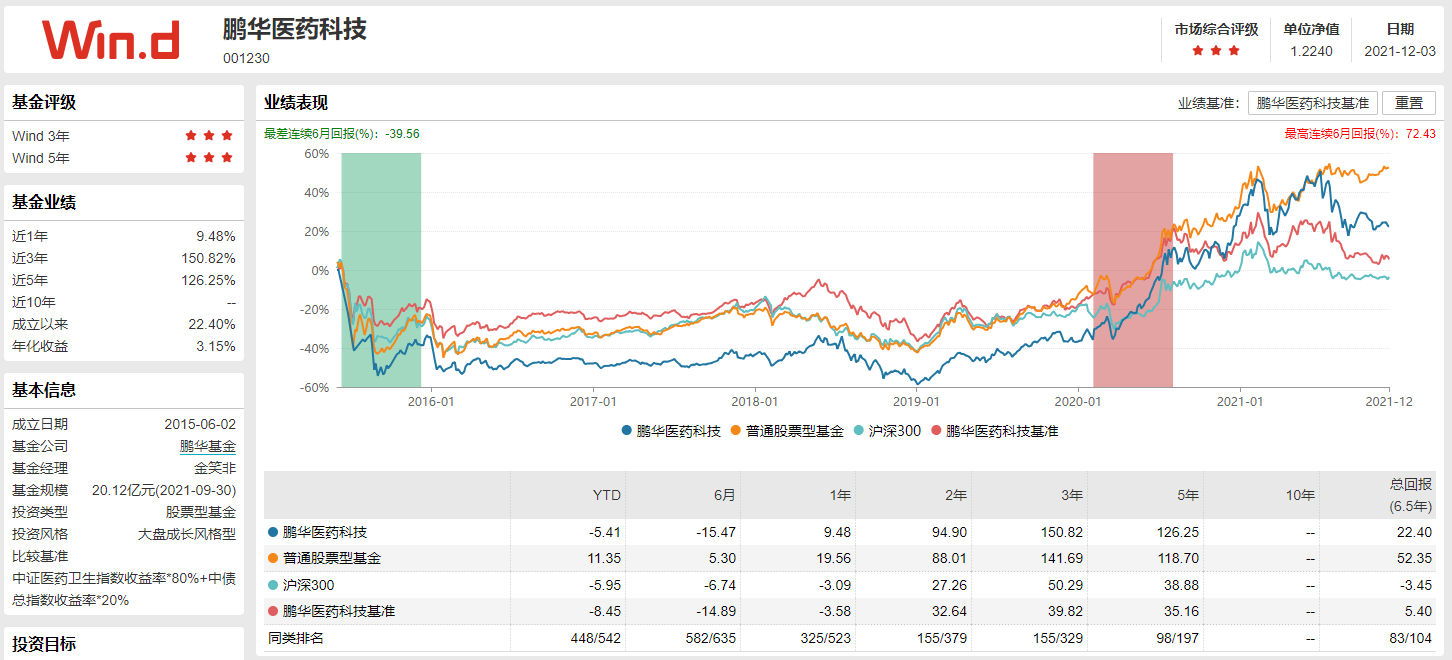This screenshot has height=660, width=1452.
Task: Click the 同类排名 row label
Action: pos(296,637)
